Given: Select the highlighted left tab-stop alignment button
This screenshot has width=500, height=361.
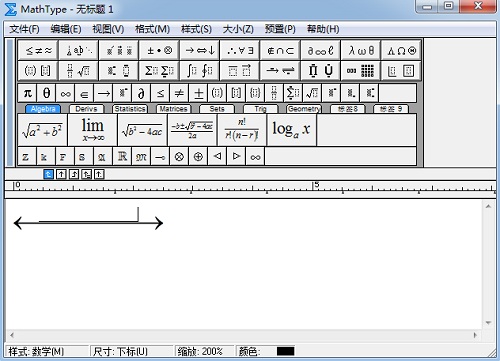Looking at the screenshot, I should pyautogui.click(x=48, y=174).
